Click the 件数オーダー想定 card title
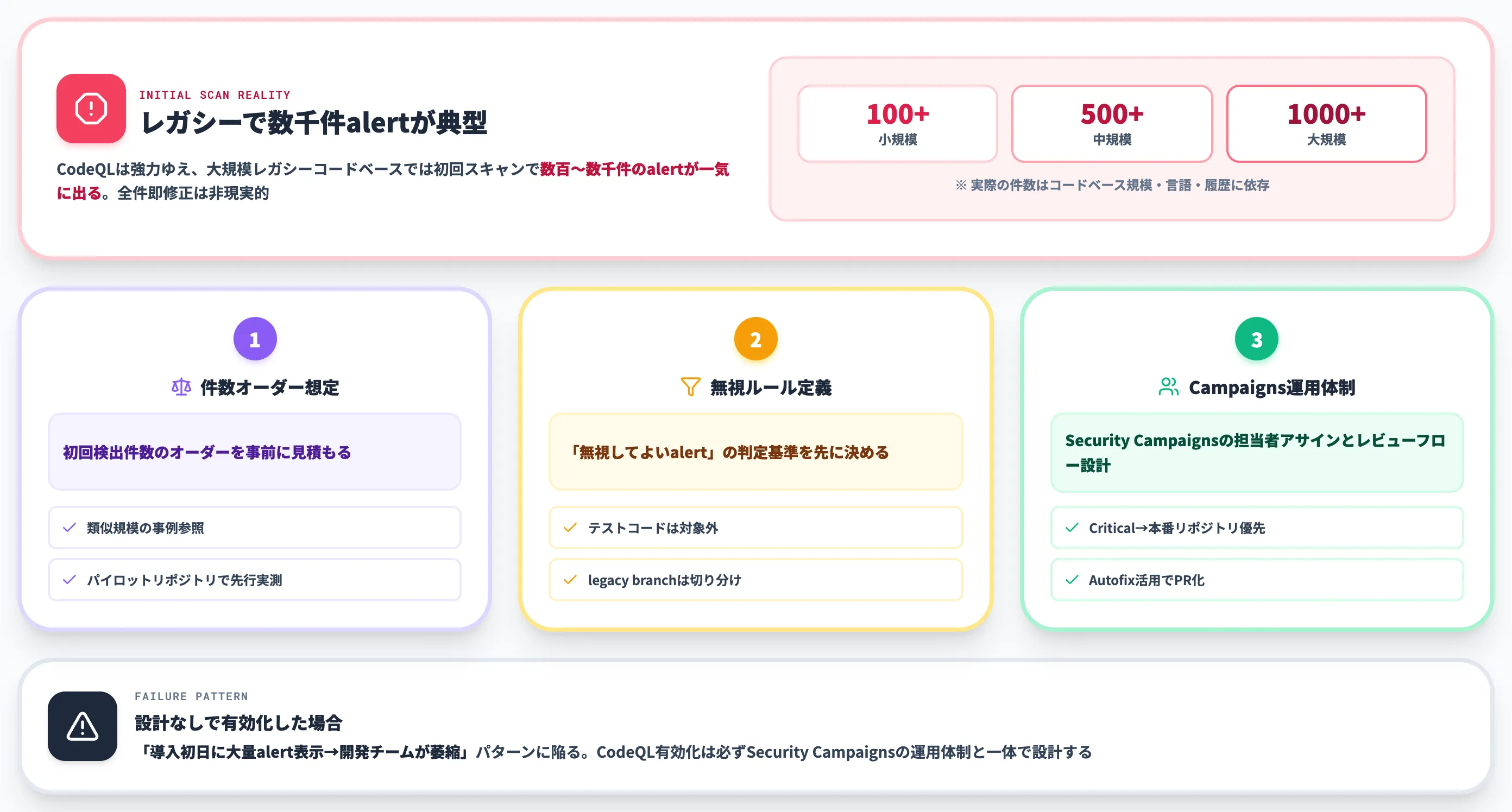 click(x=270, y=387)
